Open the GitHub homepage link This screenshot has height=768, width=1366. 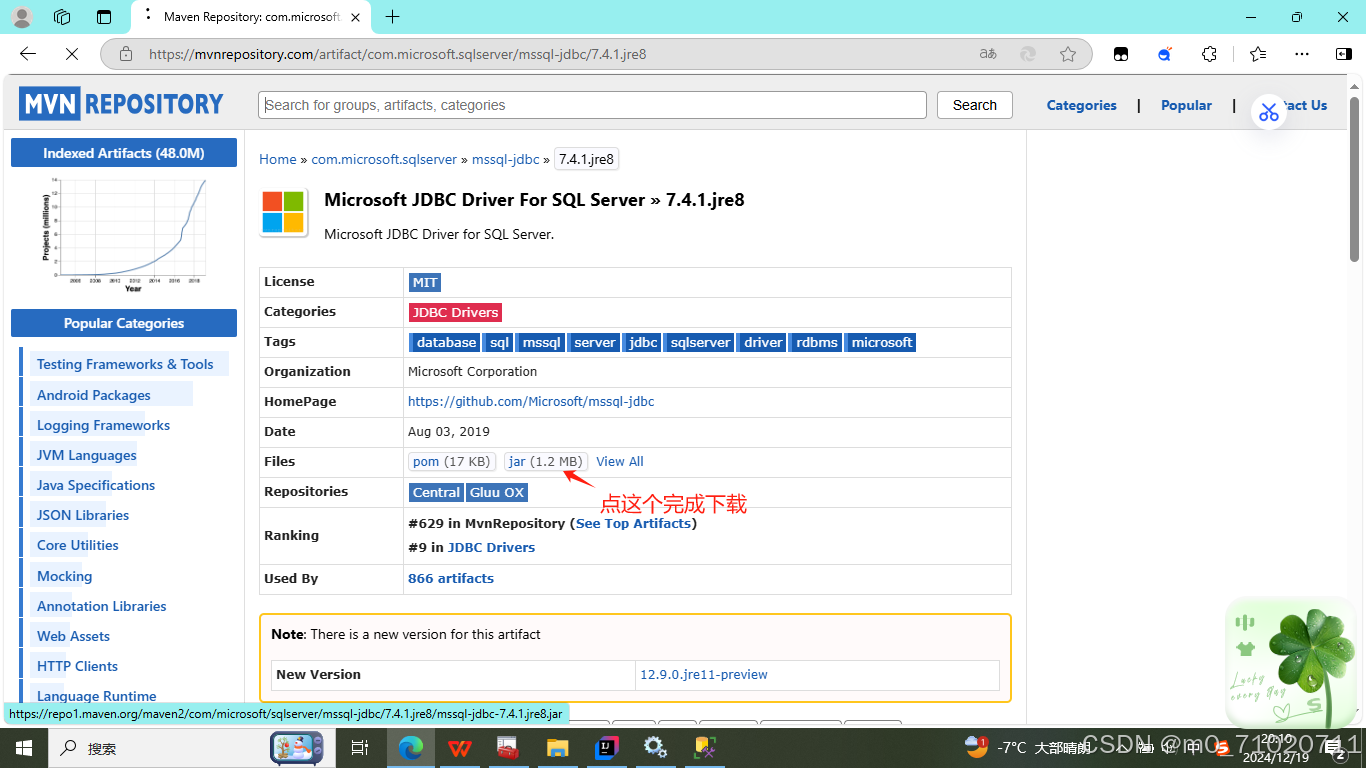(x=531, y=401)
